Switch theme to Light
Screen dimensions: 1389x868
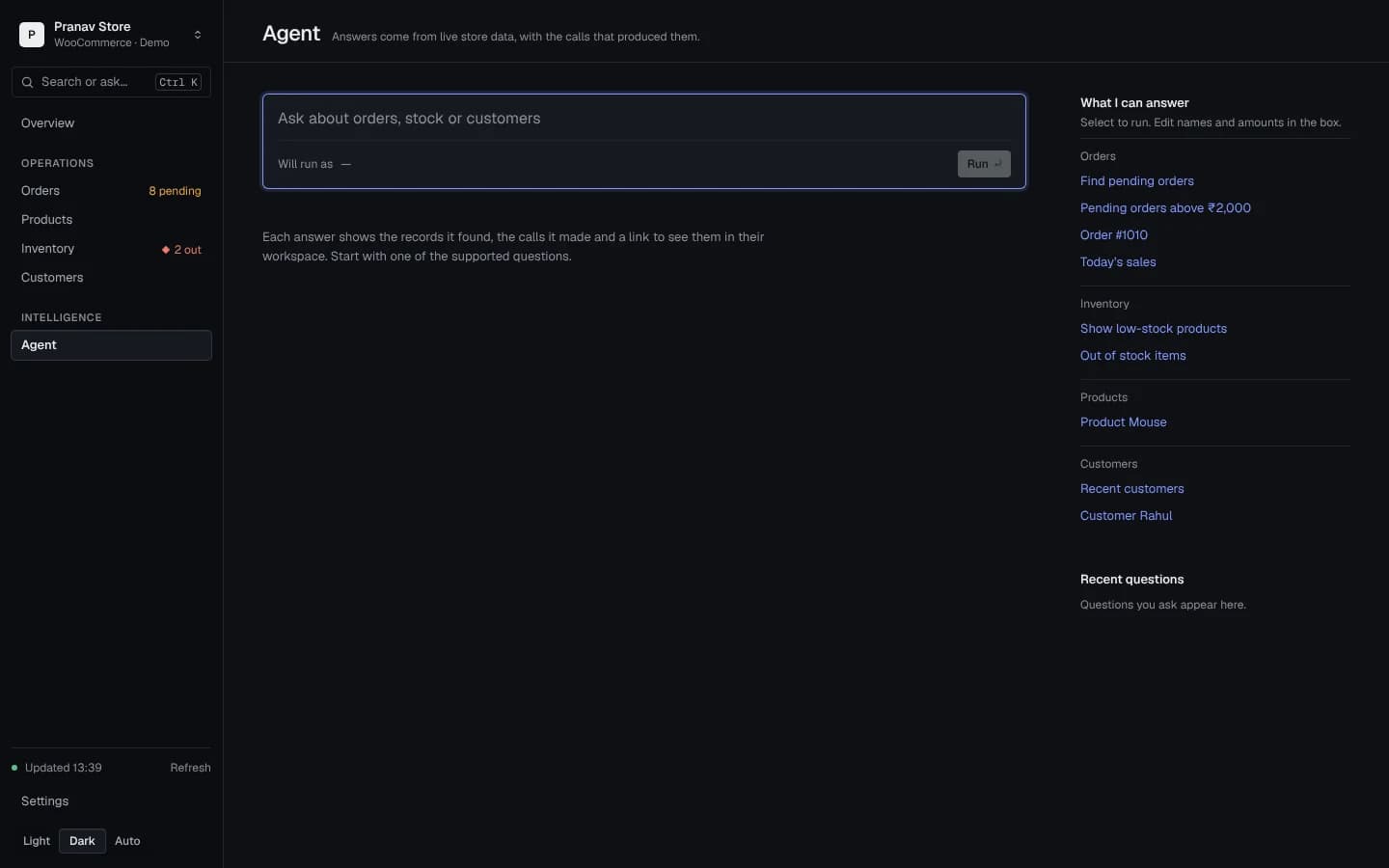tap(37, 841)
